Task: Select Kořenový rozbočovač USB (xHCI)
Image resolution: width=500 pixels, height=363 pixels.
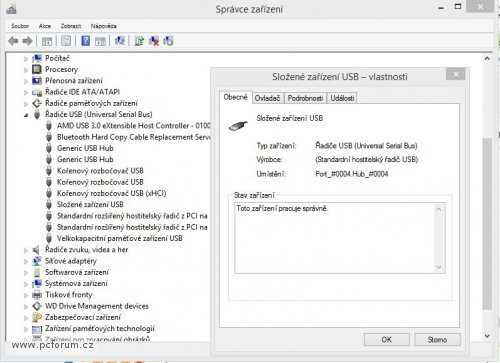Action: tap(111, 193)
